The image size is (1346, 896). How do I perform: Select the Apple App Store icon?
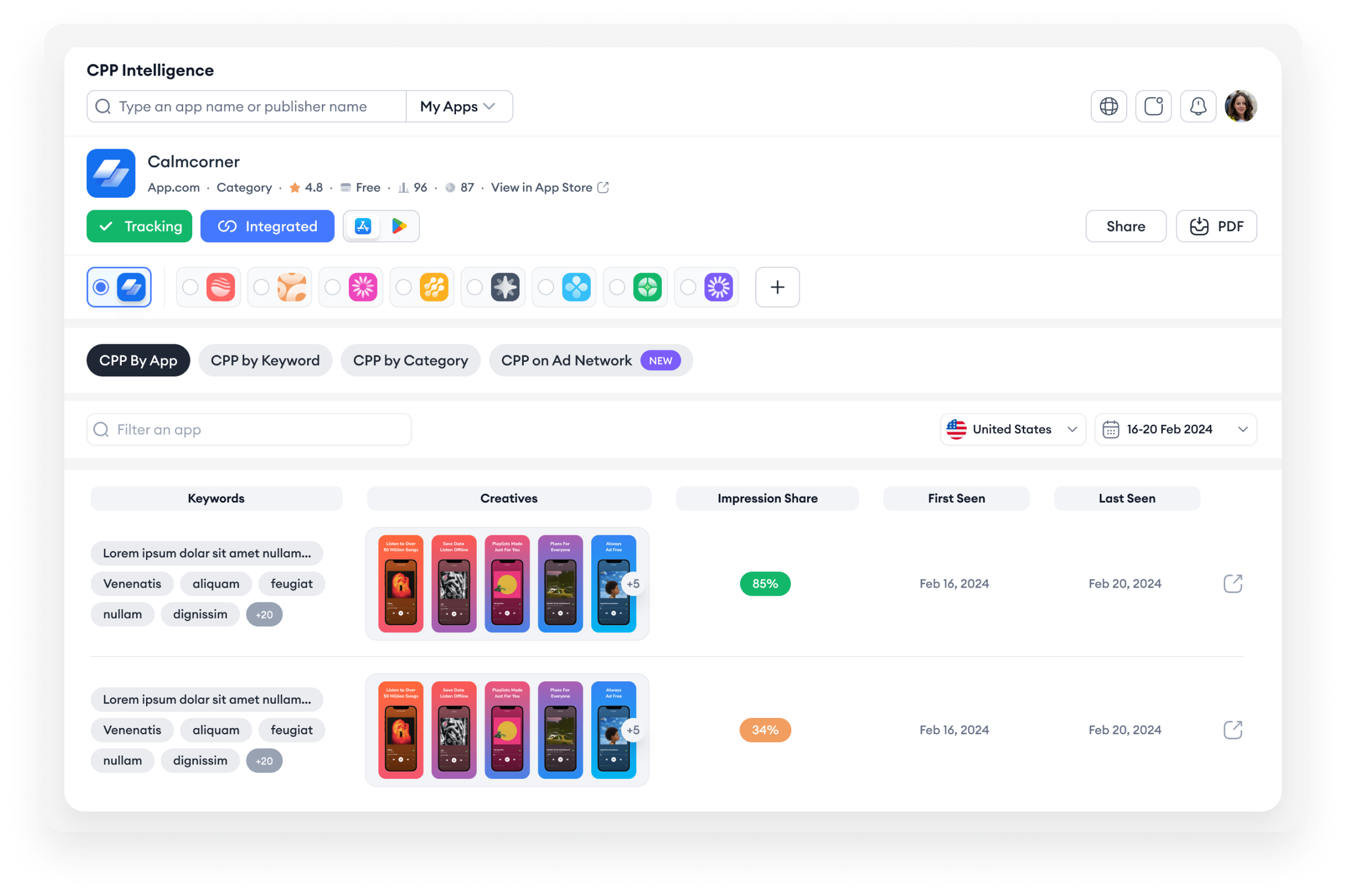[x=363, y=227]
